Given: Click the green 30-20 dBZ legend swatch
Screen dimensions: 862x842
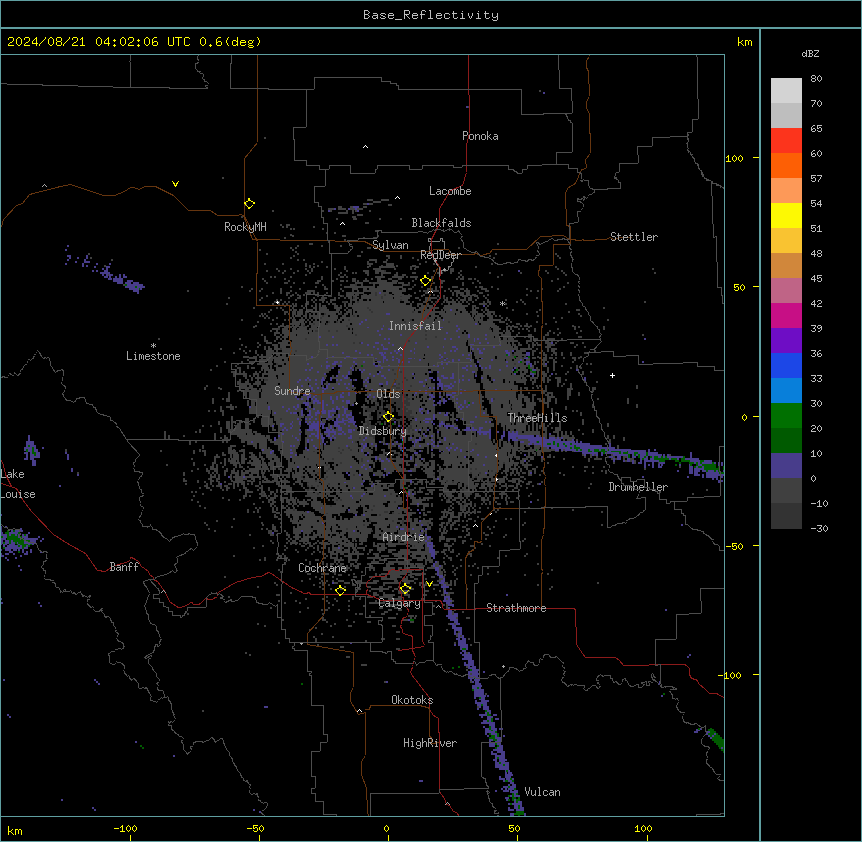Looking at the screenshot, I should click(786, 416).
